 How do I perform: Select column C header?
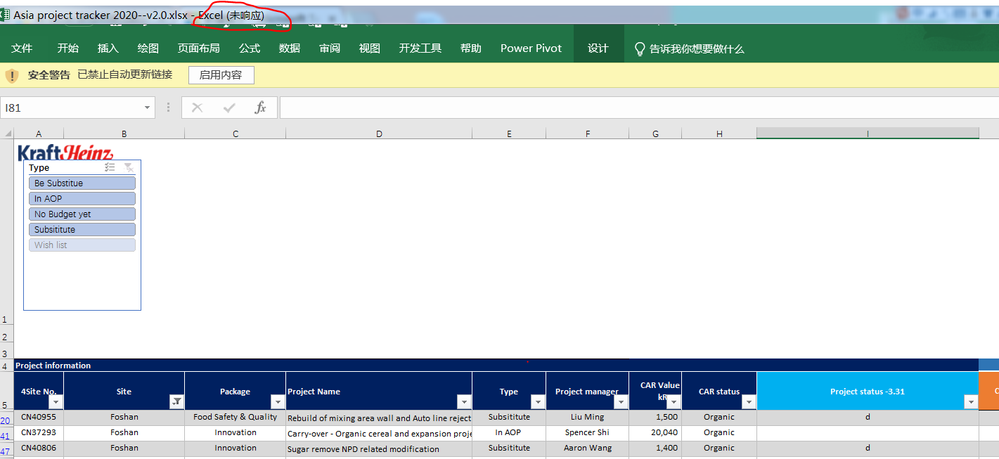point(235,133)
